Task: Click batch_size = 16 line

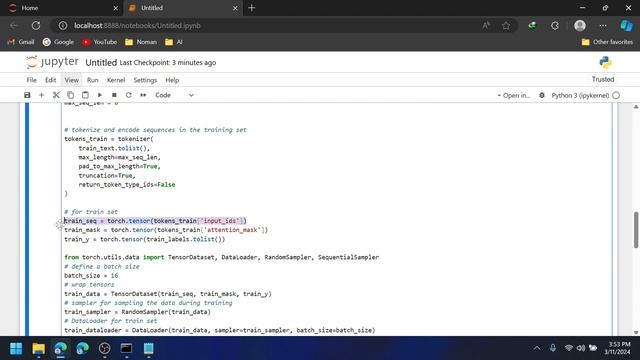Action: [91, 276]
